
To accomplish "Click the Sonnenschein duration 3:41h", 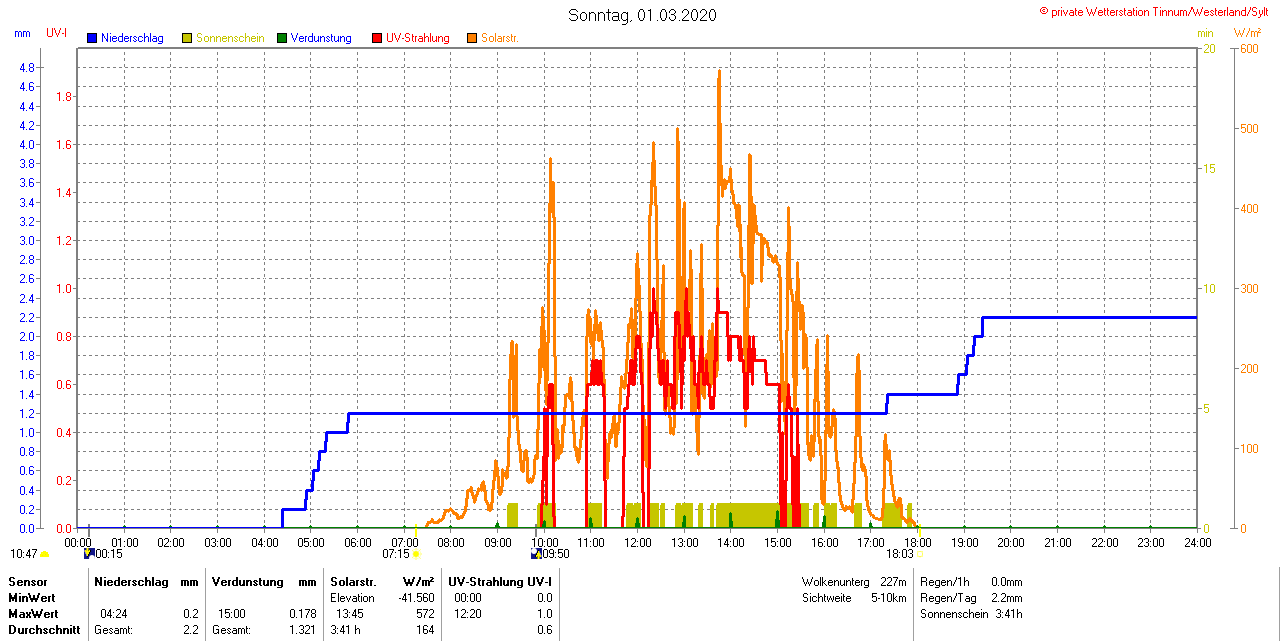I will (1009, 613).
